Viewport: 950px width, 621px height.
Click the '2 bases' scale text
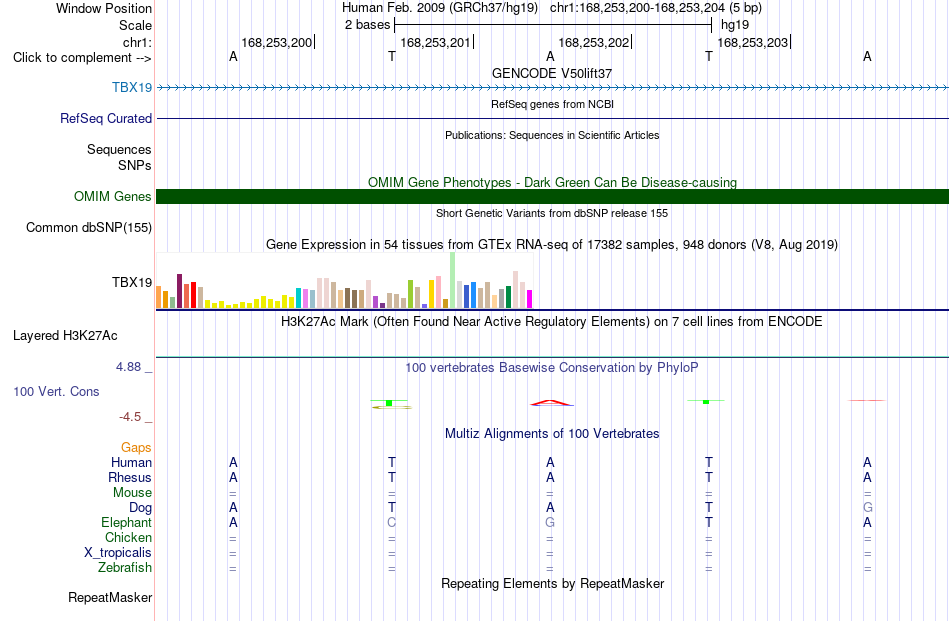pos(368,25)
